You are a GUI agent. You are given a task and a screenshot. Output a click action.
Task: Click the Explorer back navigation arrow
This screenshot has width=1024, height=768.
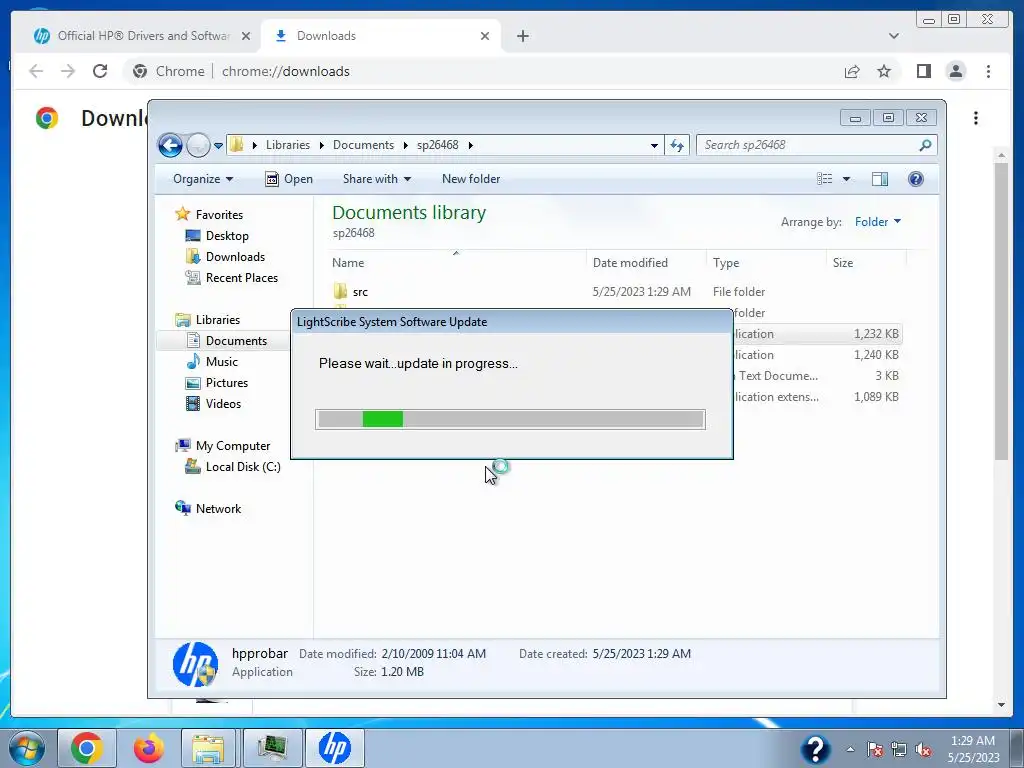pyautogui.click(x=170, y=145)
